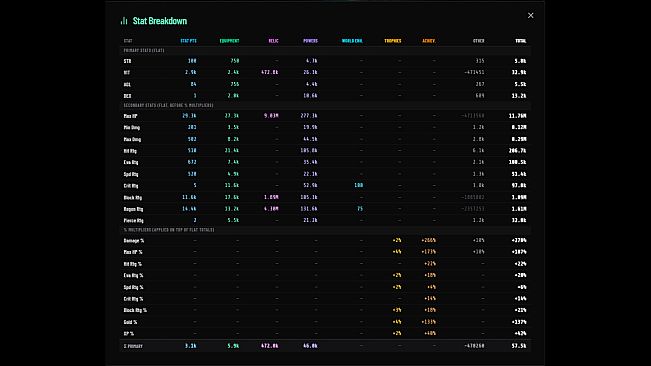The width and height of the screenshot is (651, 366).
Task: Select the STR stat row label
Action: click(x=127, y=61)
